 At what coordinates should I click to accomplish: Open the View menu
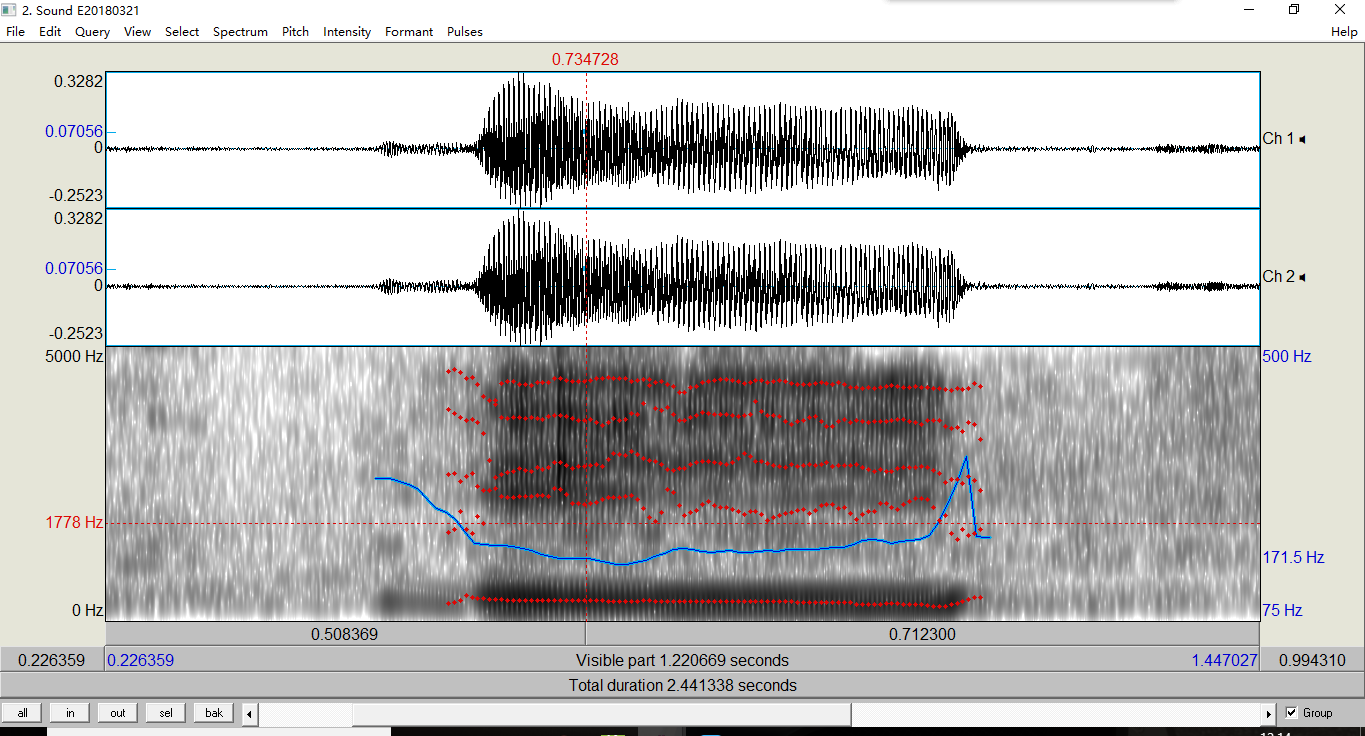pos(137,32)
